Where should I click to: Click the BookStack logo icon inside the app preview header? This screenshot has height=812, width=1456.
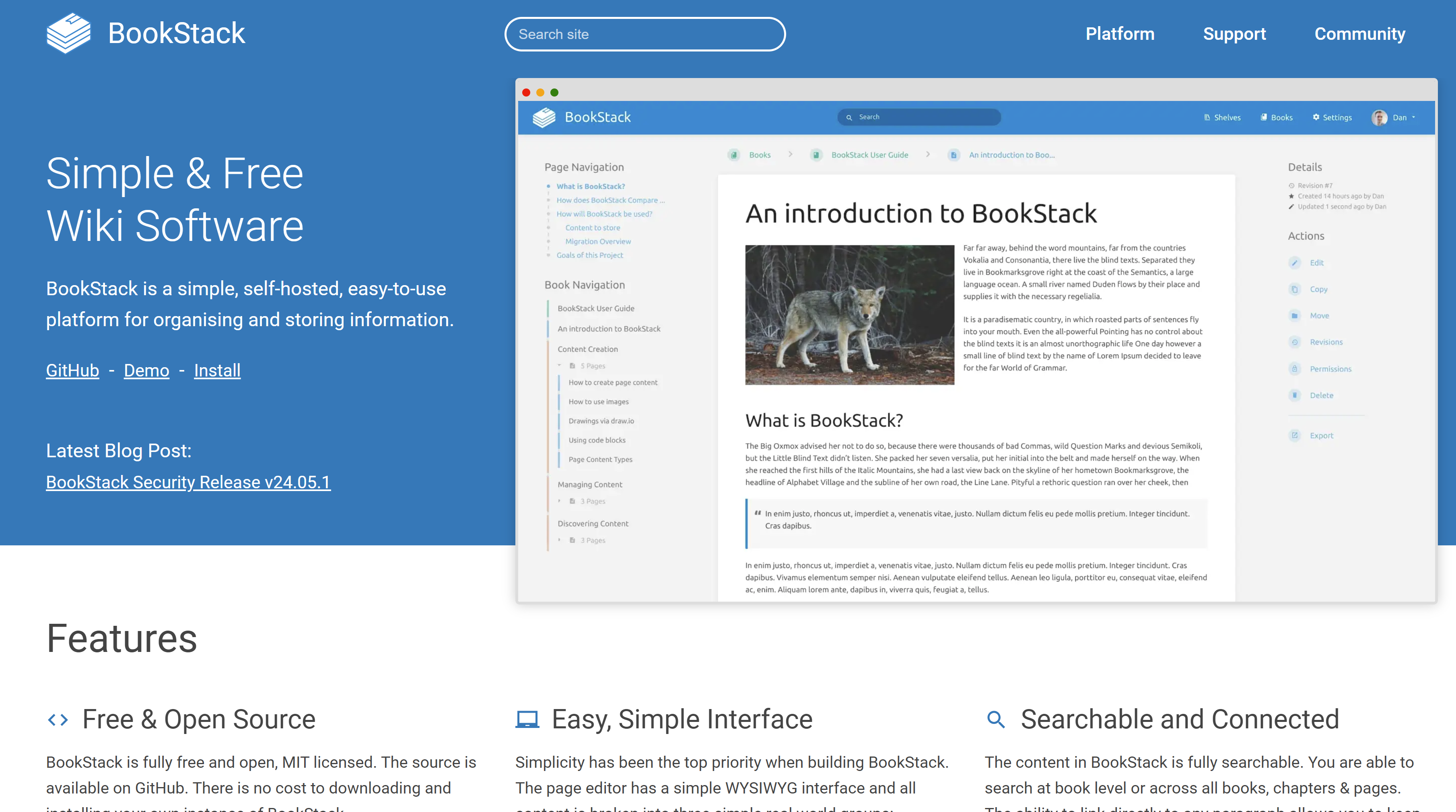544,117
